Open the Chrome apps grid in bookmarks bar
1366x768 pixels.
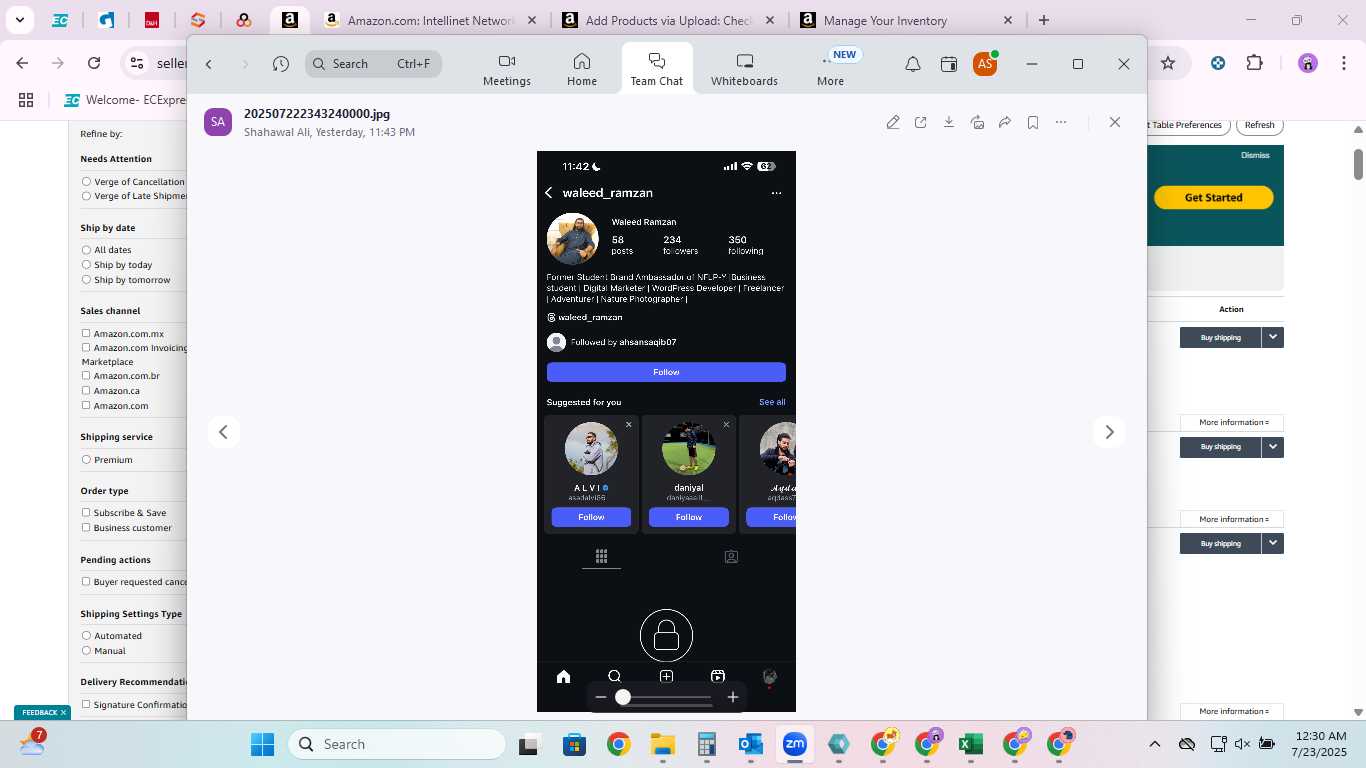[x=26, y=100]
